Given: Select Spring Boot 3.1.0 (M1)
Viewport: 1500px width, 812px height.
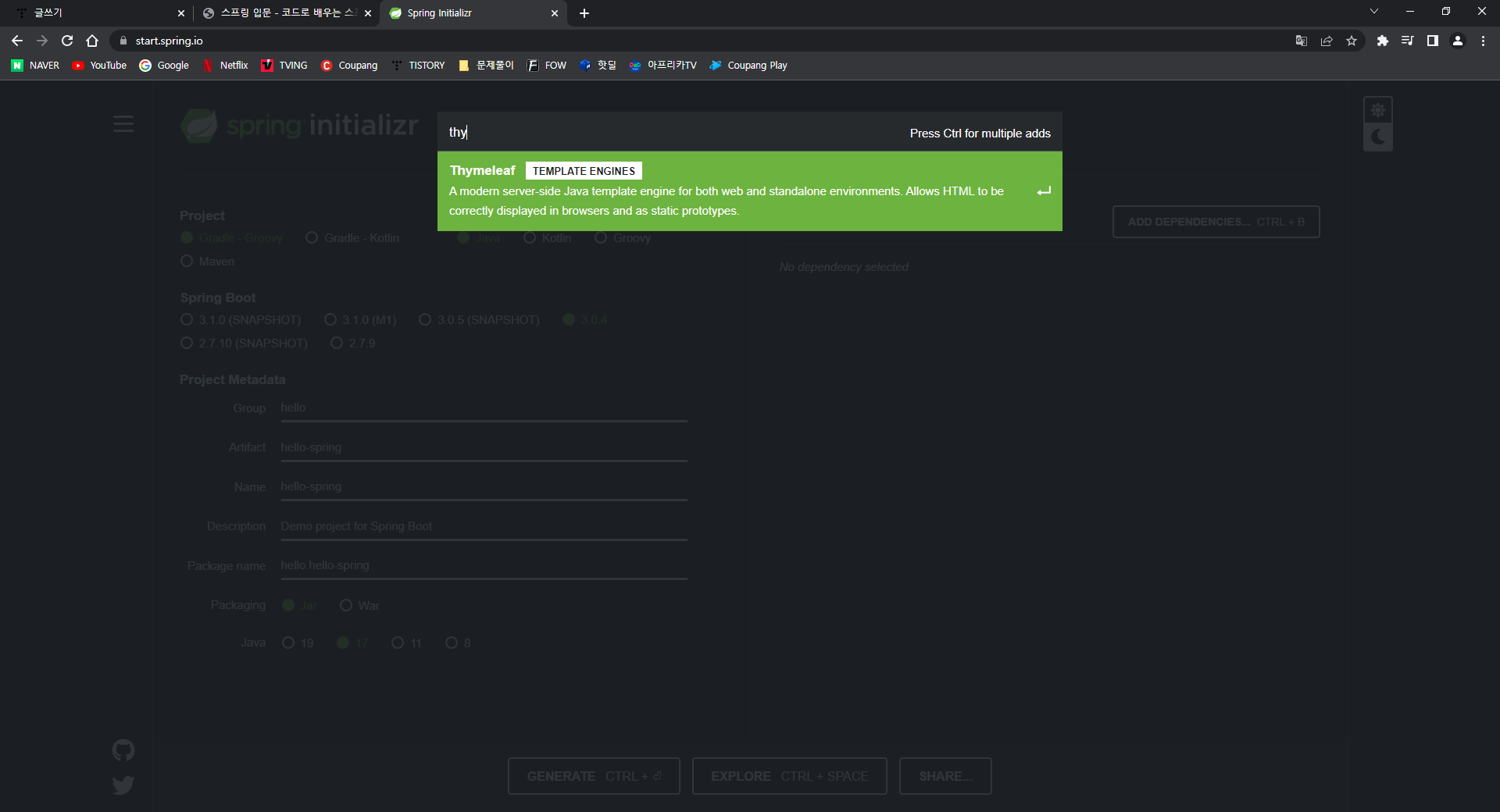Looking at the screenshot, I should (x=360, y=320).
